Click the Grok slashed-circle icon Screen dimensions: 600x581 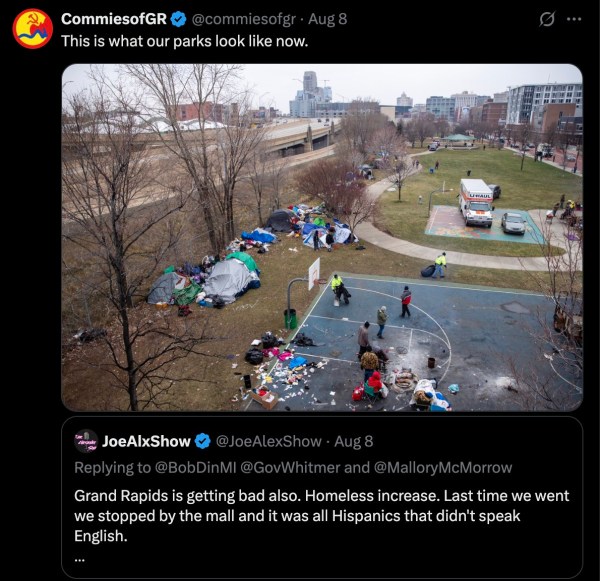(x=547, y=19)
